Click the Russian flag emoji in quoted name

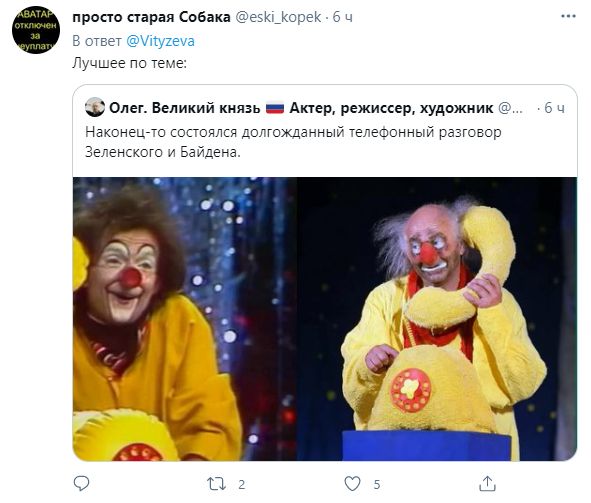pyautogui.click(x=275, y=109)
